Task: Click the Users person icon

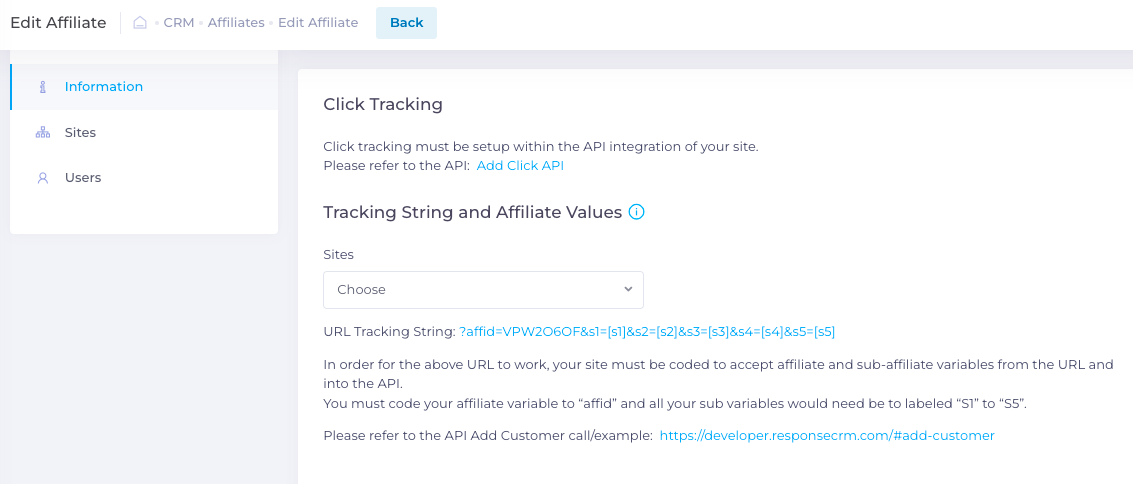Action: (x=43, y=178)
